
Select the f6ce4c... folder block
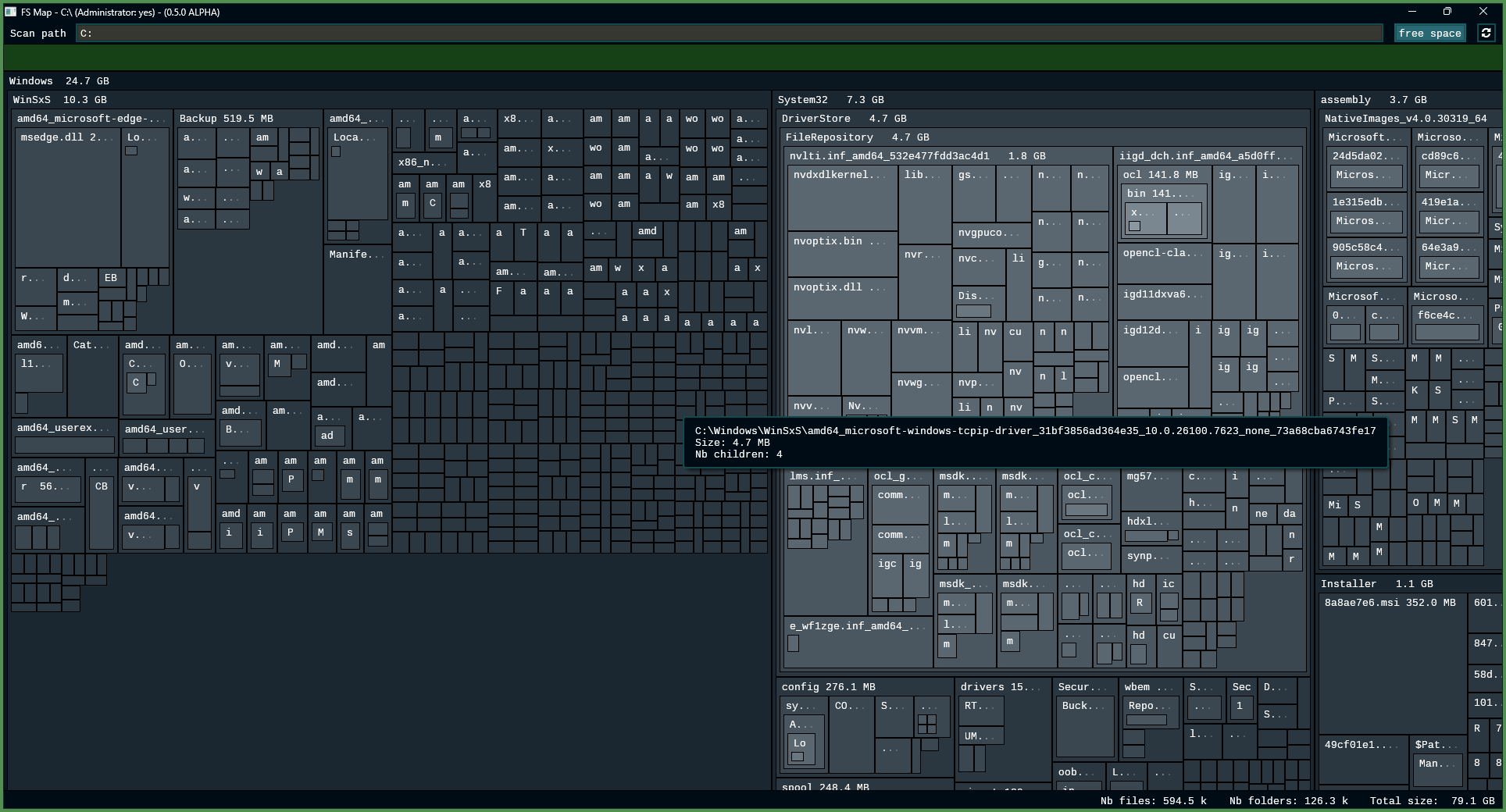point(1447,324)
